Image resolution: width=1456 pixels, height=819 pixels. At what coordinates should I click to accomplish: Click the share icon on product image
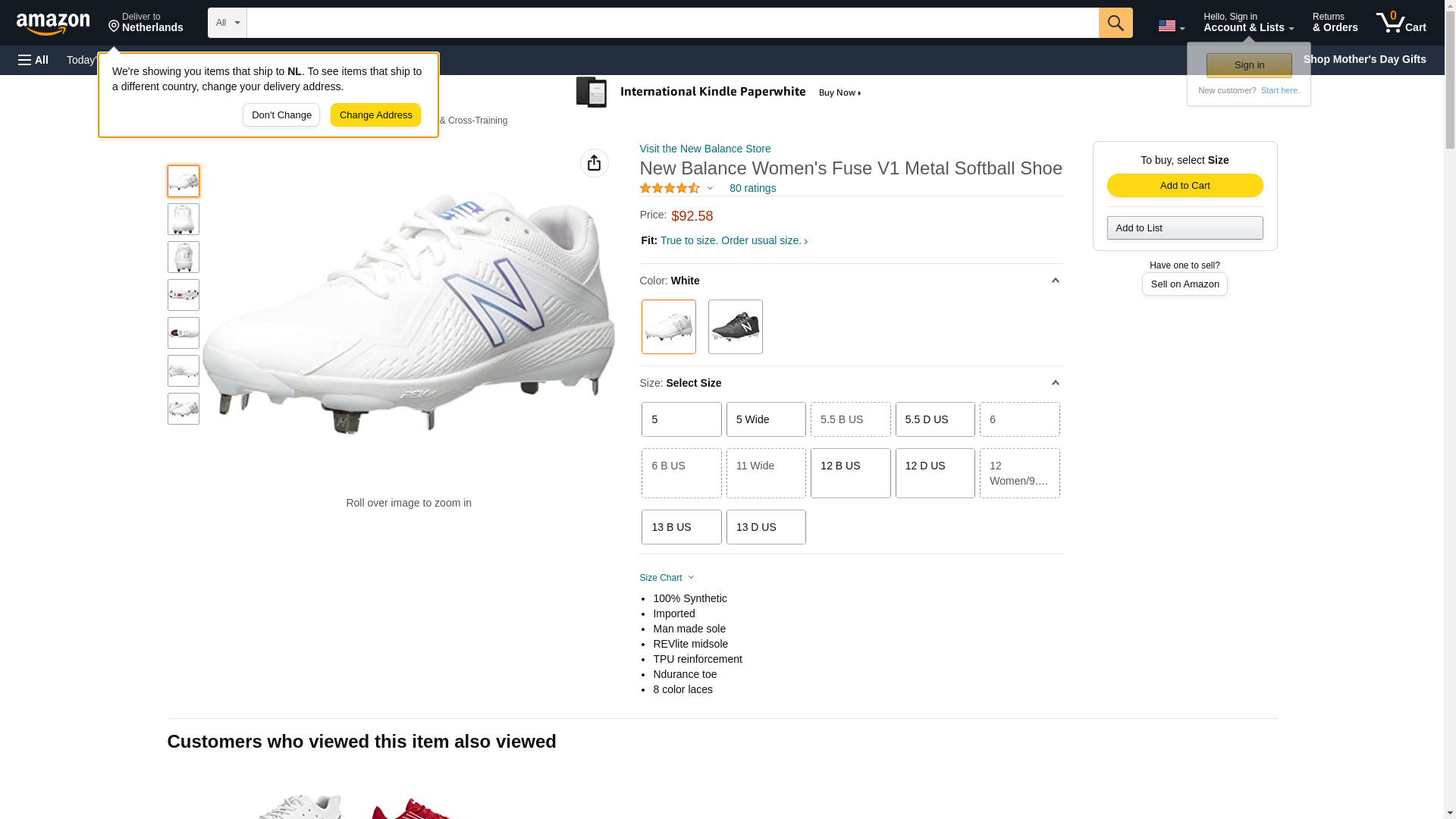(594, 163)
